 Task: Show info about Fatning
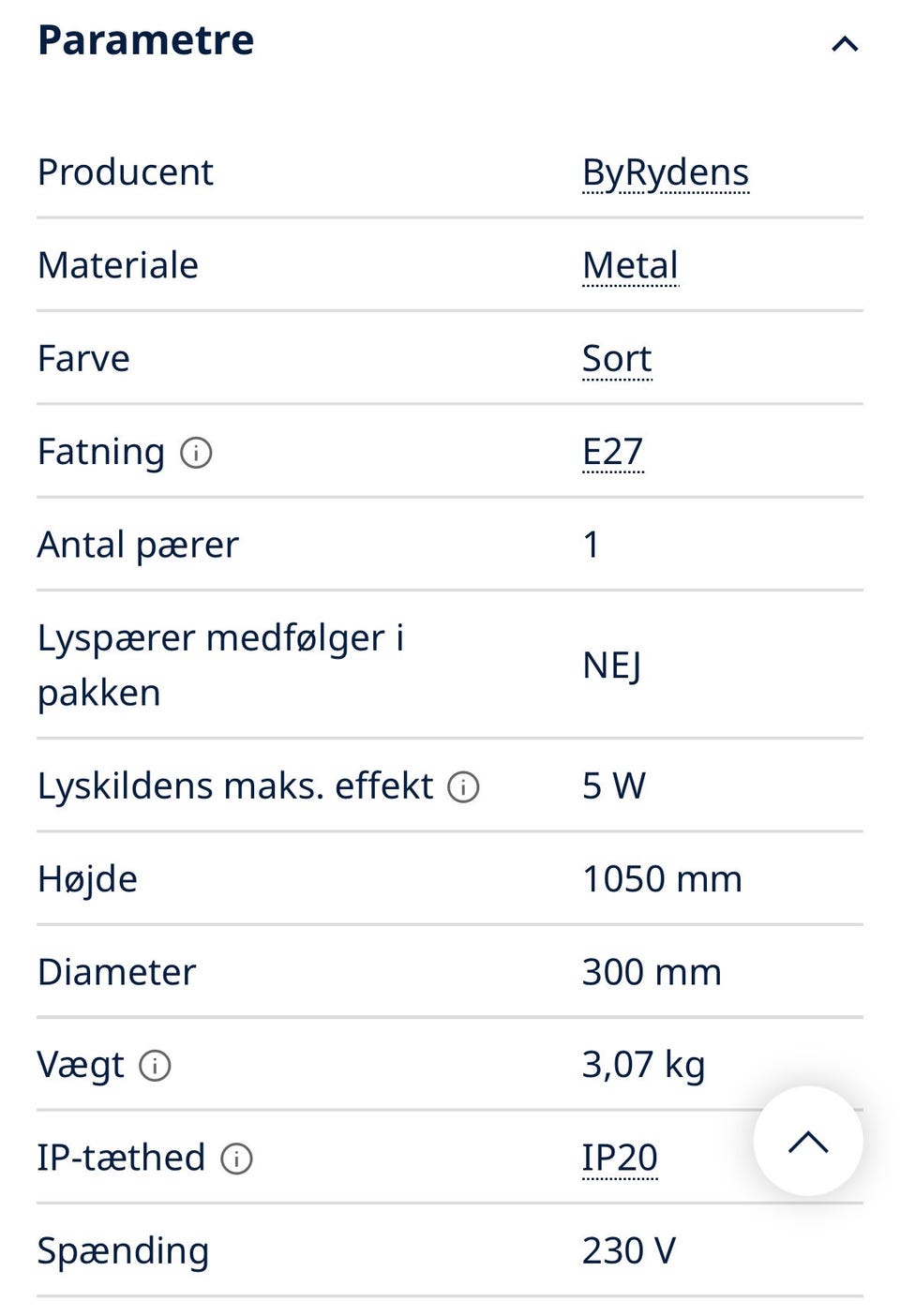tap(196, 453)
